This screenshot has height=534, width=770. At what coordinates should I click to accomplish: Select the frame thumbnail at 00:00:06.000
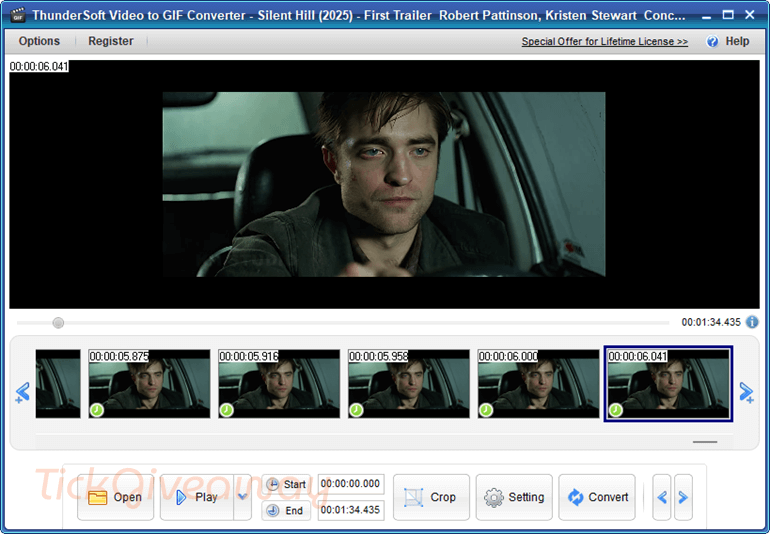point(538,384)
